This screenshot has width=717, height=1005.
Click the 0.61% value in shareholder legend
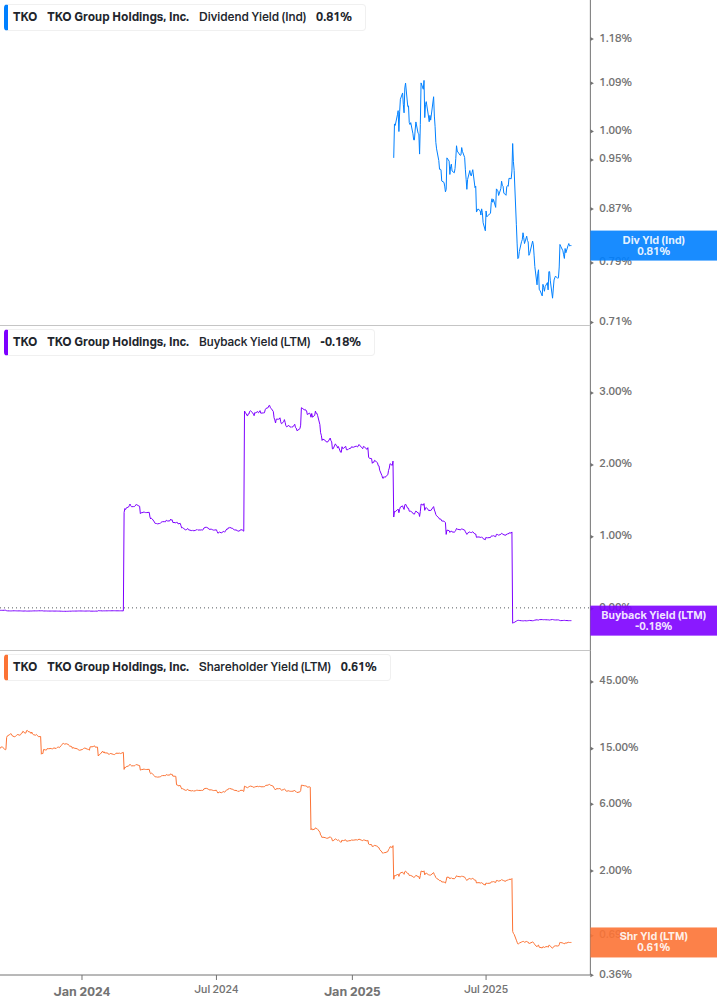[358, 666]
